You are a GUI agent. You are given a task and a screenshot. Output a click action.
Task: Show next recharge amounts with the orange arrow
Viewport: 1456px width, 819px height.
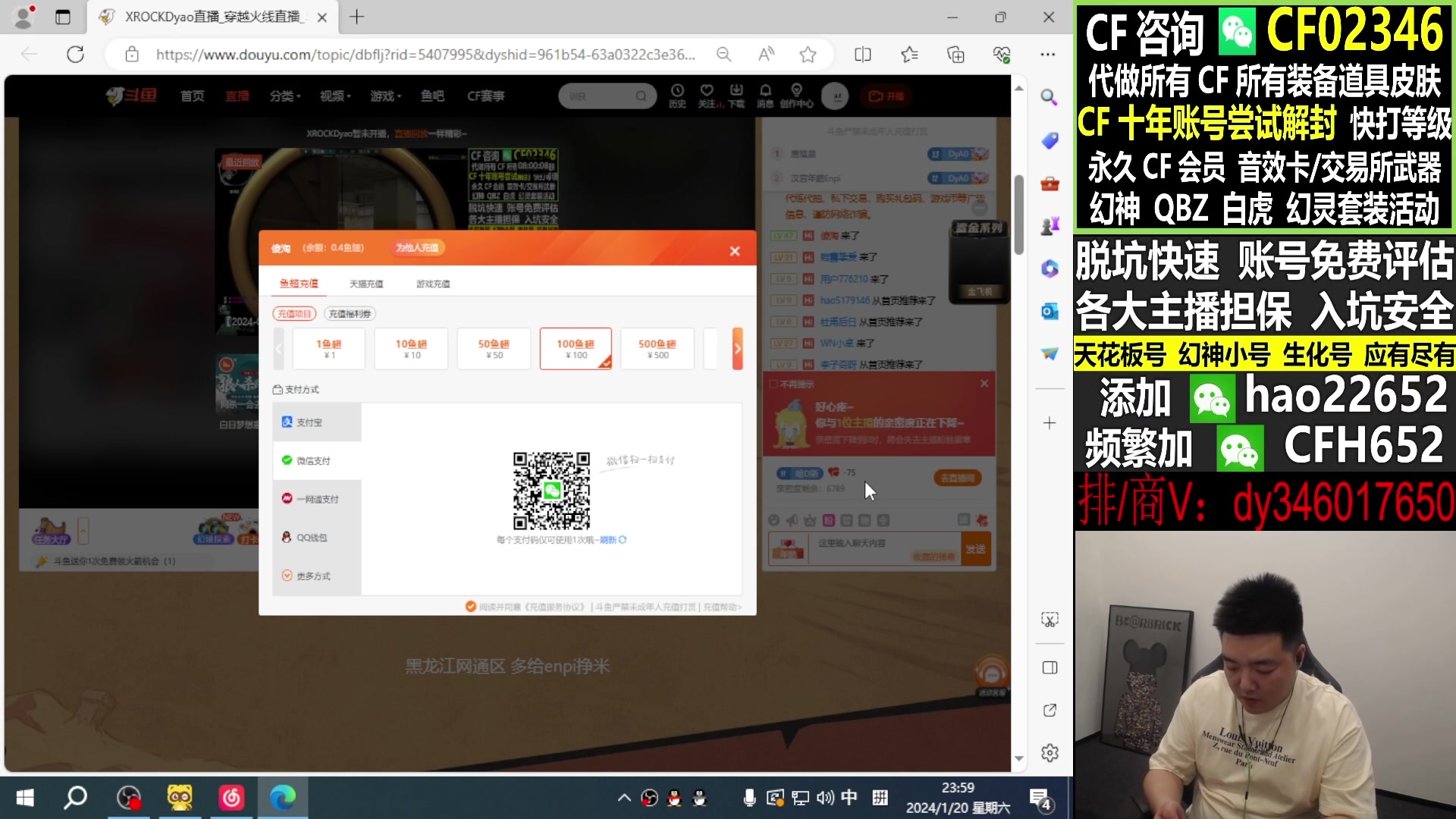click(x=737, y=349)
